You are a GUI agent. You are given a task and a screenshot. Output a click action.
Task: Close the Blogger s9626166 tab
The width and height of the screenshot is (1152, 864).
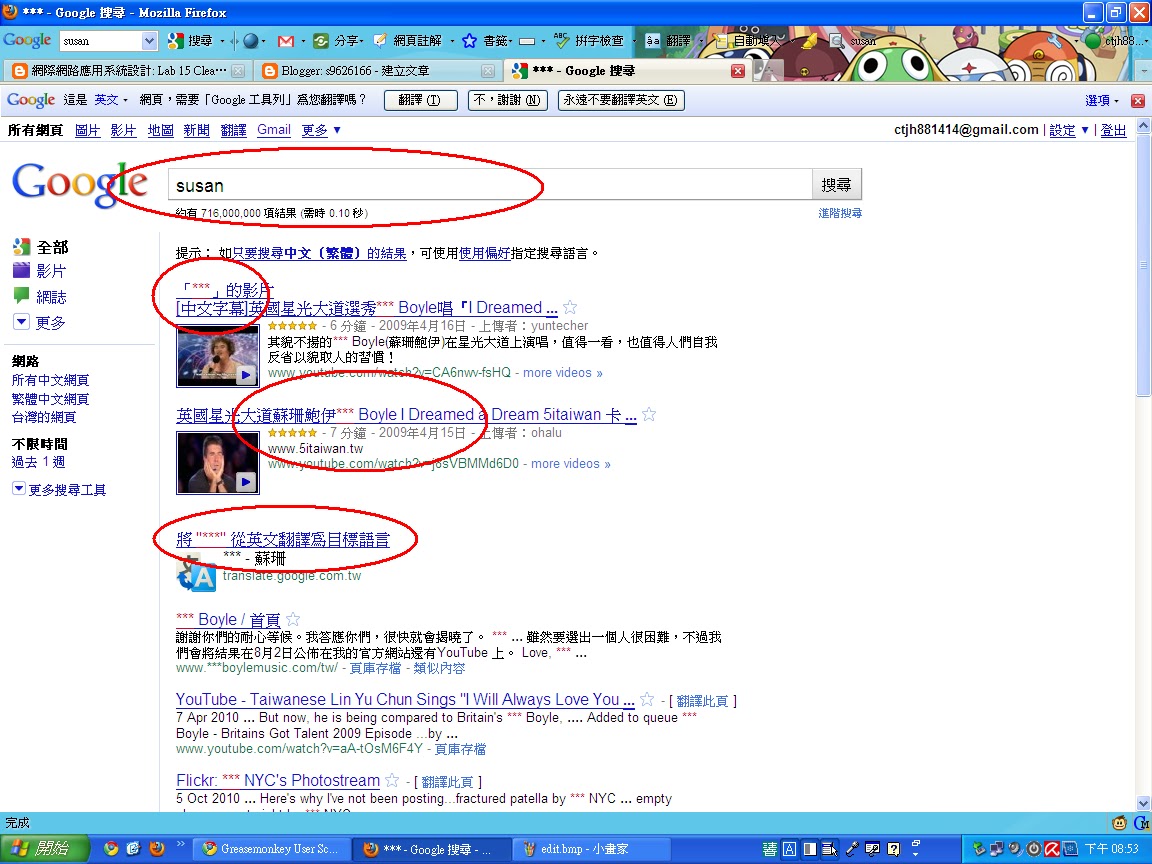(488, 71)
